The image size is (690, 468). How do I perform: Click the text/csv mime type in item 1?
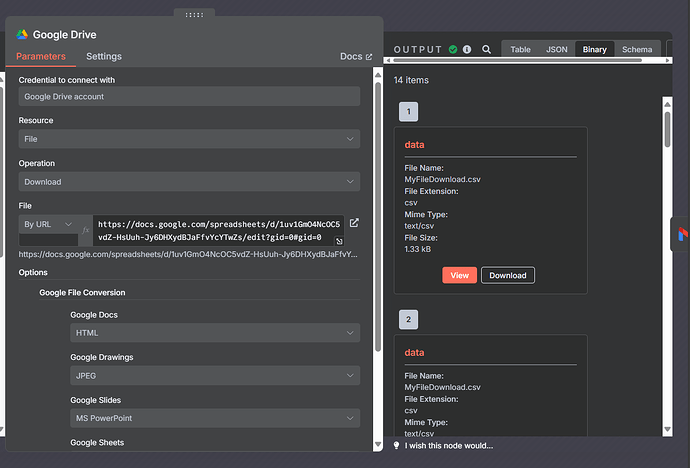tap(419, 226)
